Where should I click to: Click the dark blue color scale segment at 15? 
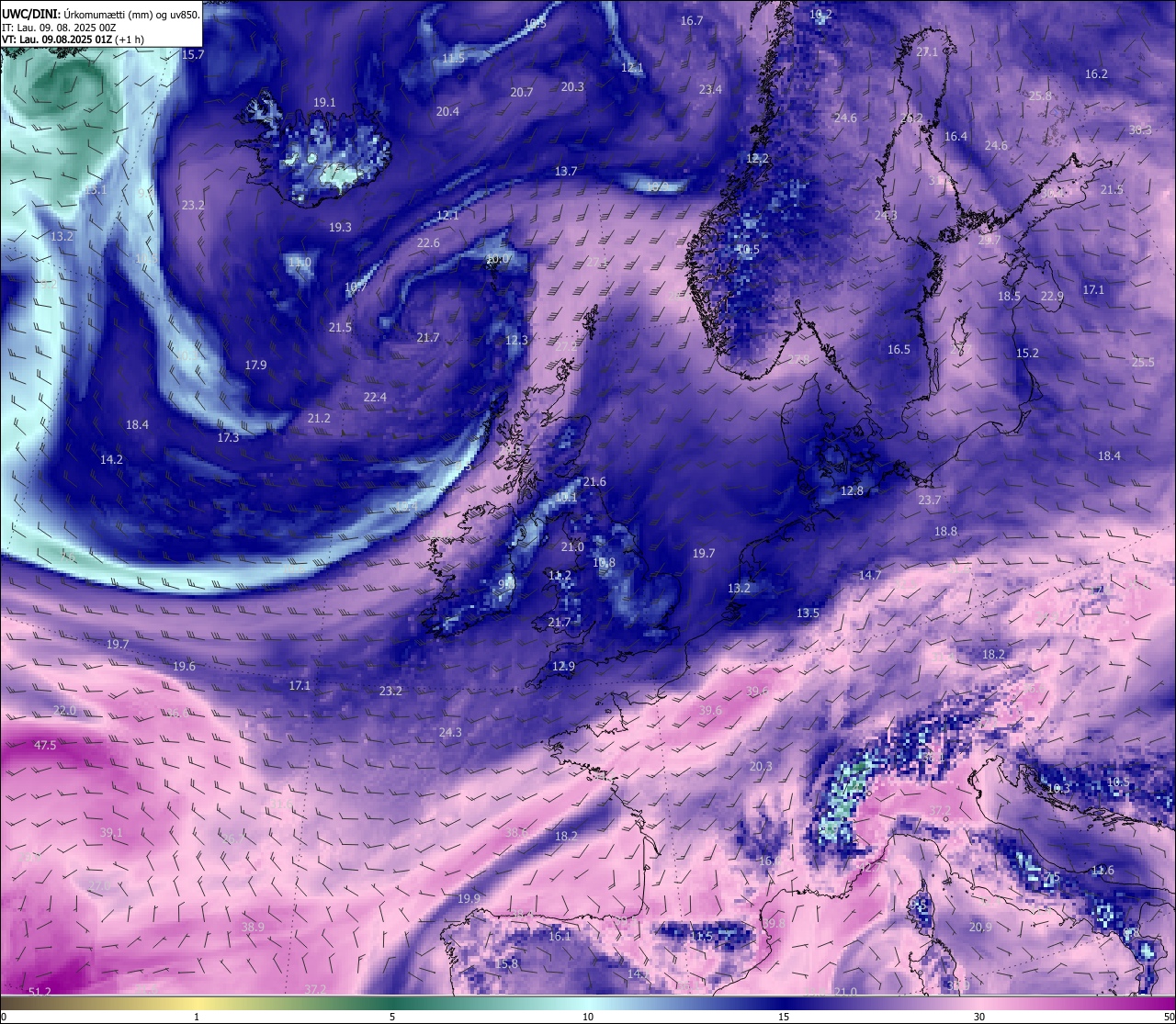(784, 1003)
